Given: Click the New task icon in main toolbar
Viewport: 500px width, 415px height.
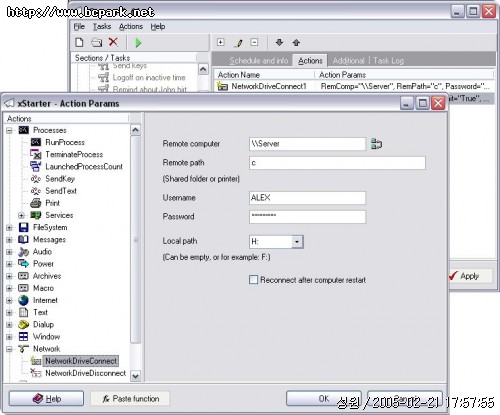Looking at the screenshot, I should tap(79, 43).
